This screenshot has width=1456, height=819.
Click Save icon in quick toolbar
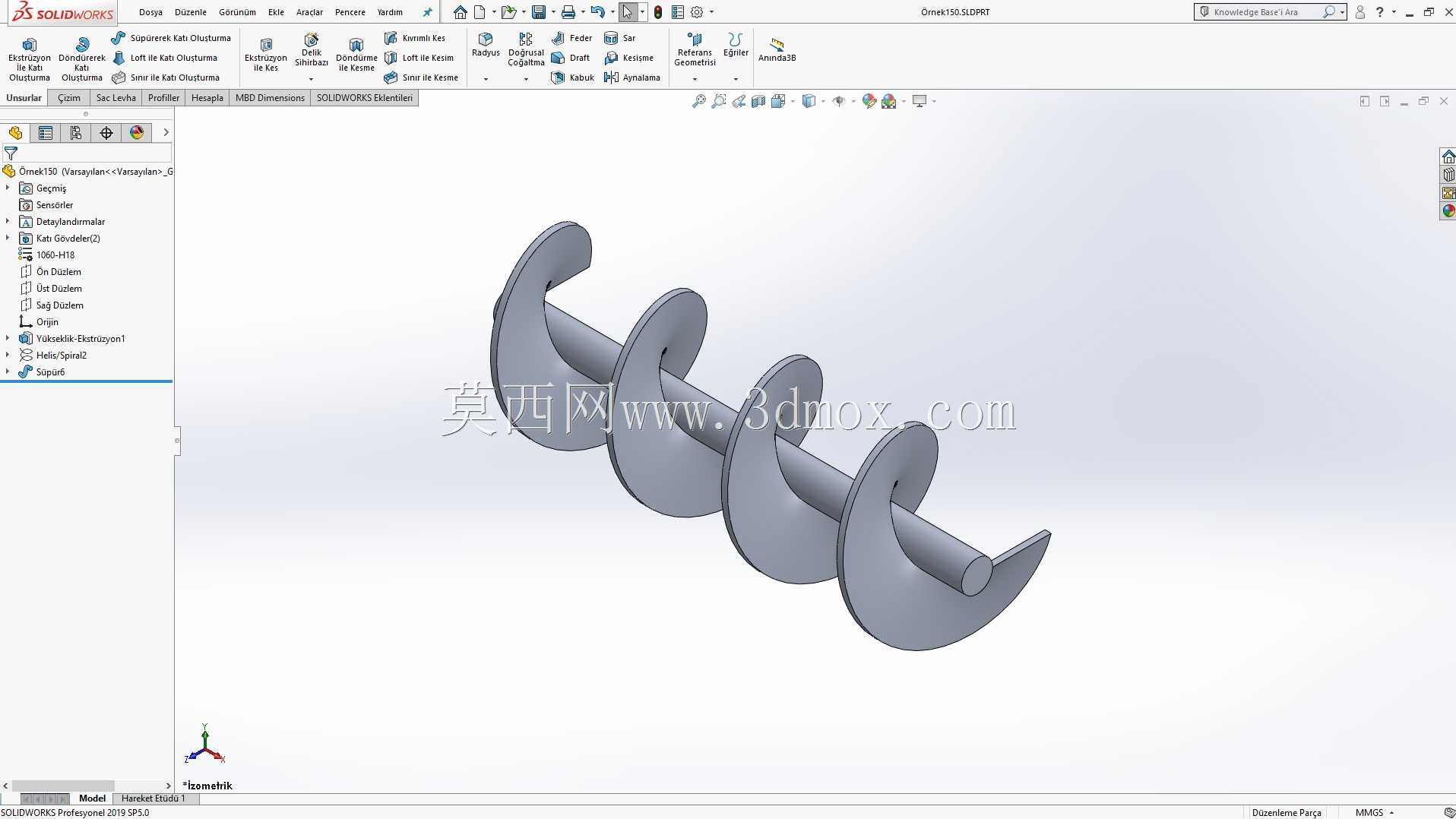(539, 12)
